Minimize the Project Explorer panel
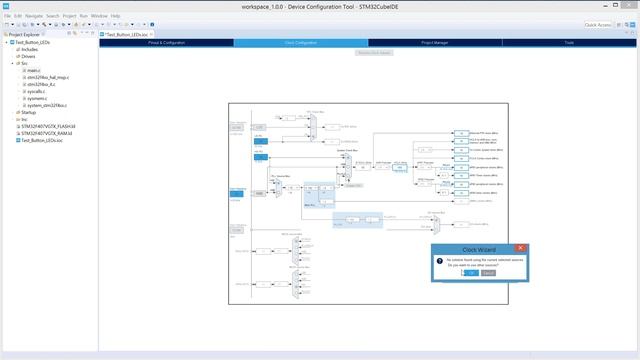This screenshot has width=640, height=360. (x=87, y=33)
